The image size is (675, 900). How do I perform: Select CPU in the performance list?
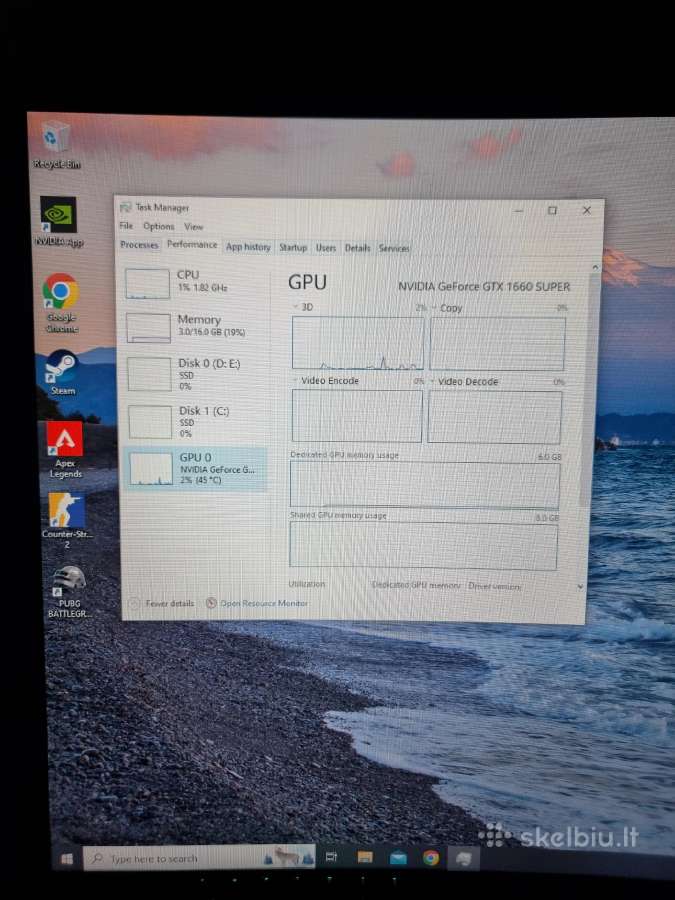point(194,283)
